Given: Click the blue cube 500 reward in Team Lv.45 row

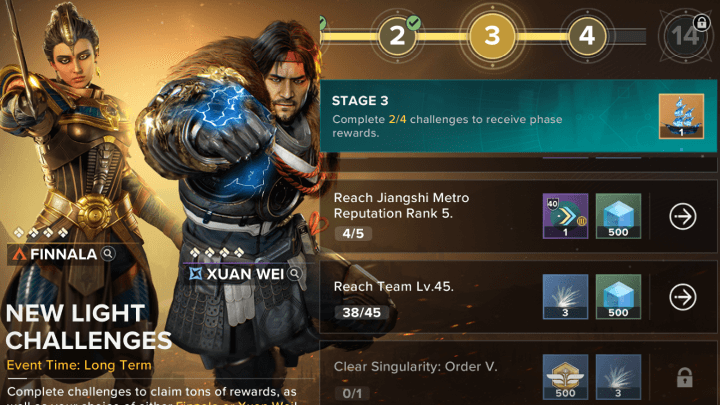Looking at the screenshot, I should [618, 297].
